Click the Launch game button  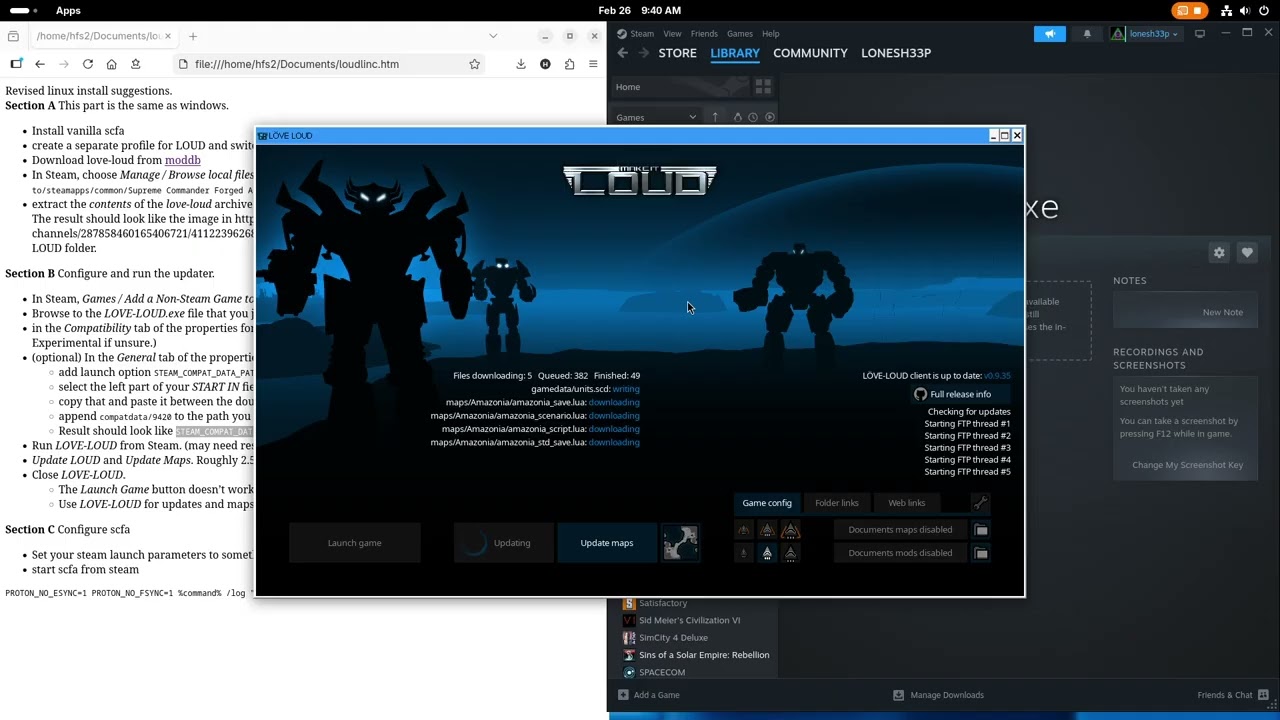[355, 543]
